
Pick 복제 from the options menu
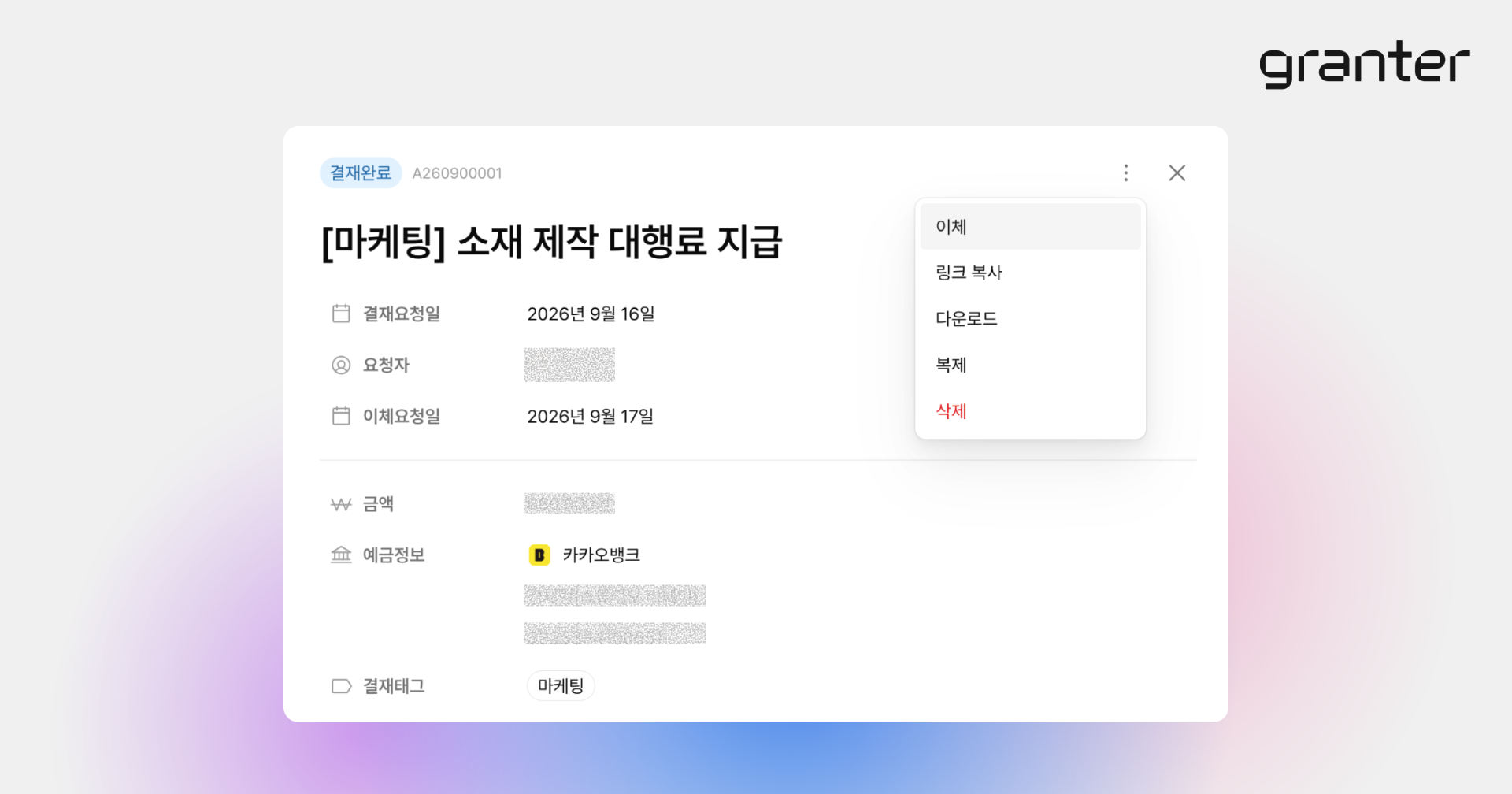coord(1030,365)
